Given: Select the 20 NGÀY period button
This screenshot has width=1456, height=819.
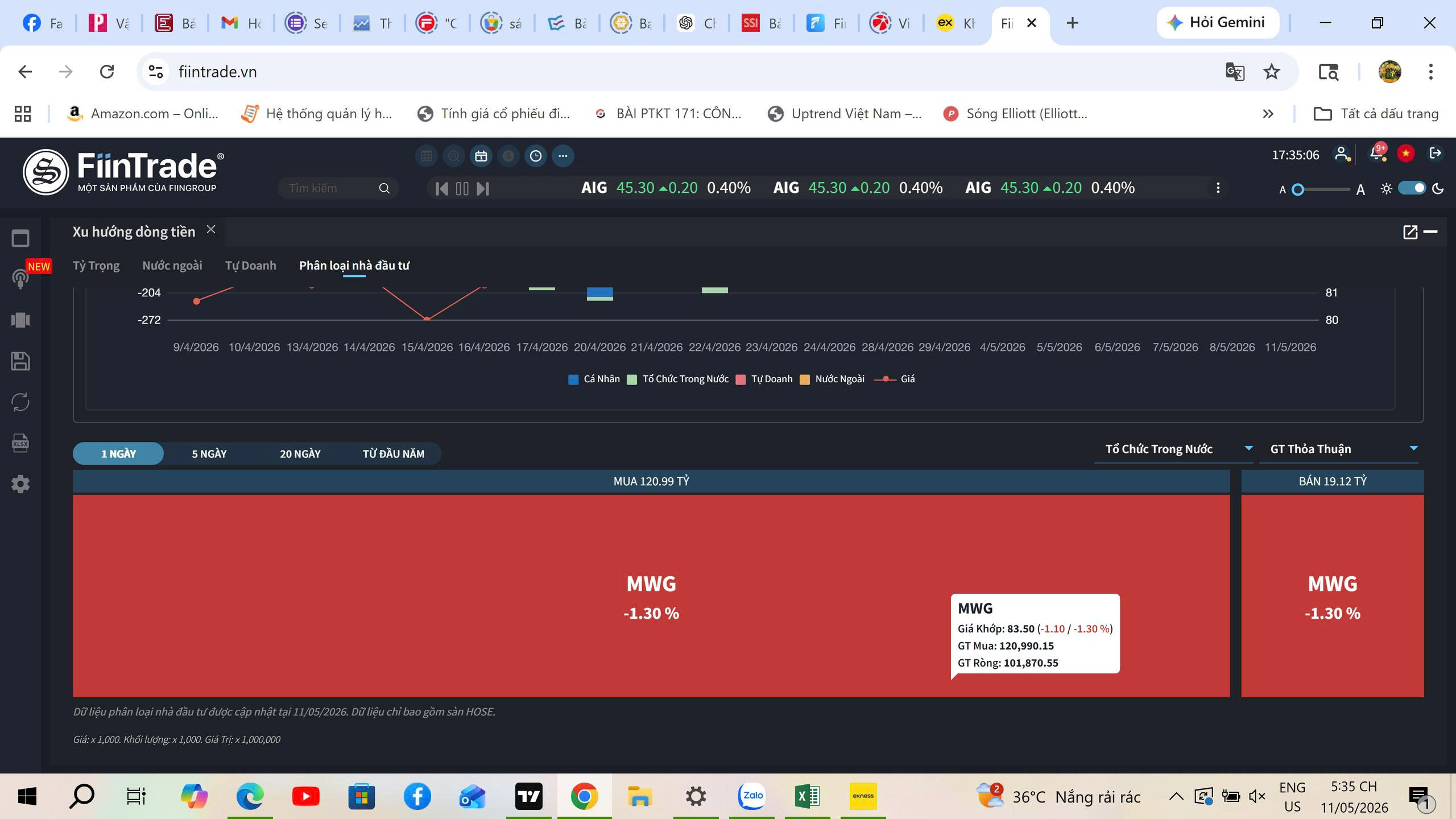Looking at the screenshot, I should pos(300,454).
